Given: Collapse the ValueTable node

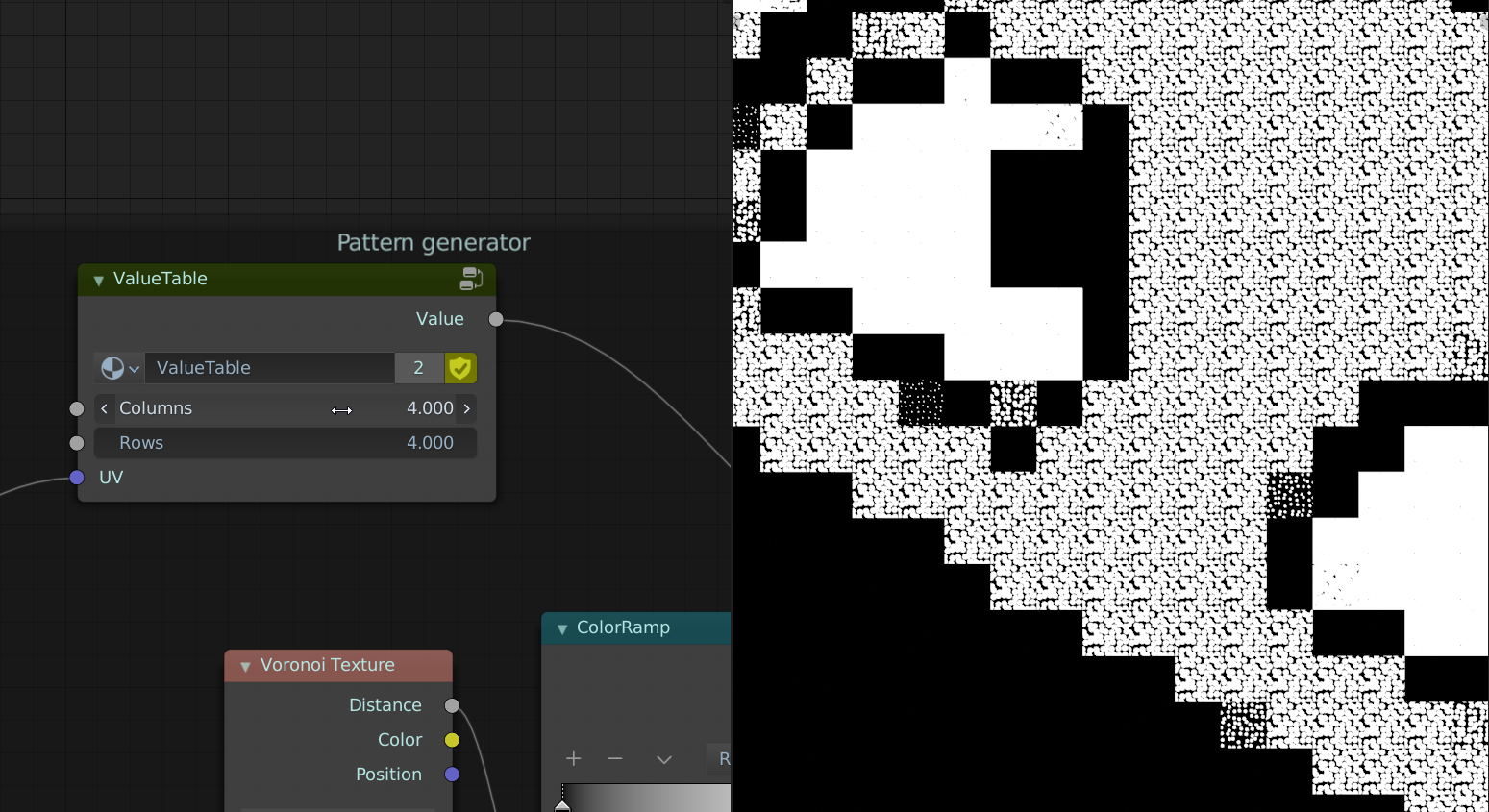Looking at the screenshot, I should 98,280.
